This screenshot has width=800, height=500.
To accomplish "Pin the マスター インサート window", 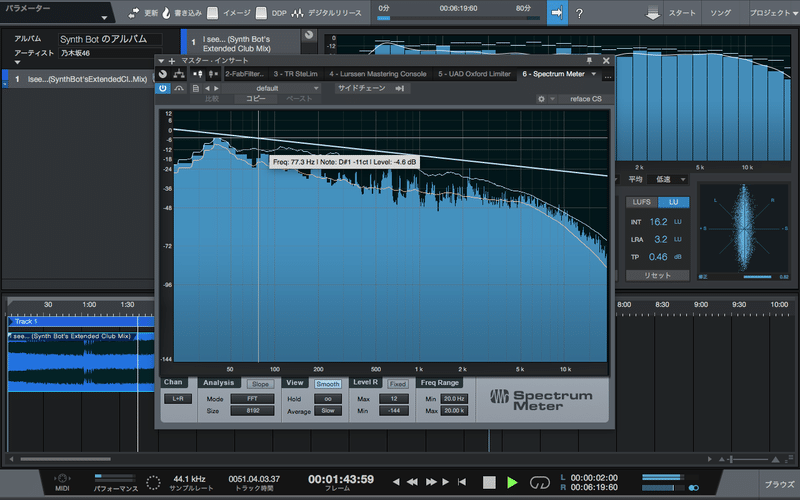I will click(x=589, y=61).
